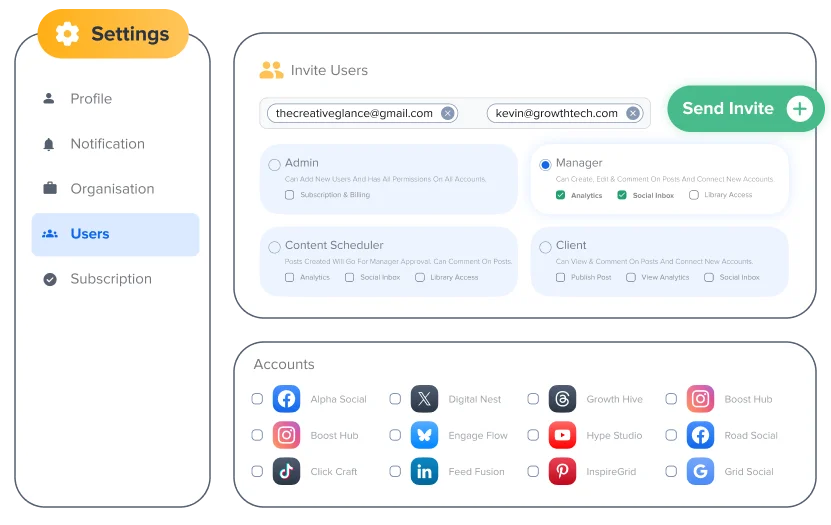
Task: Remove kevin@growthtech.com from invite list
Action: 633,113
